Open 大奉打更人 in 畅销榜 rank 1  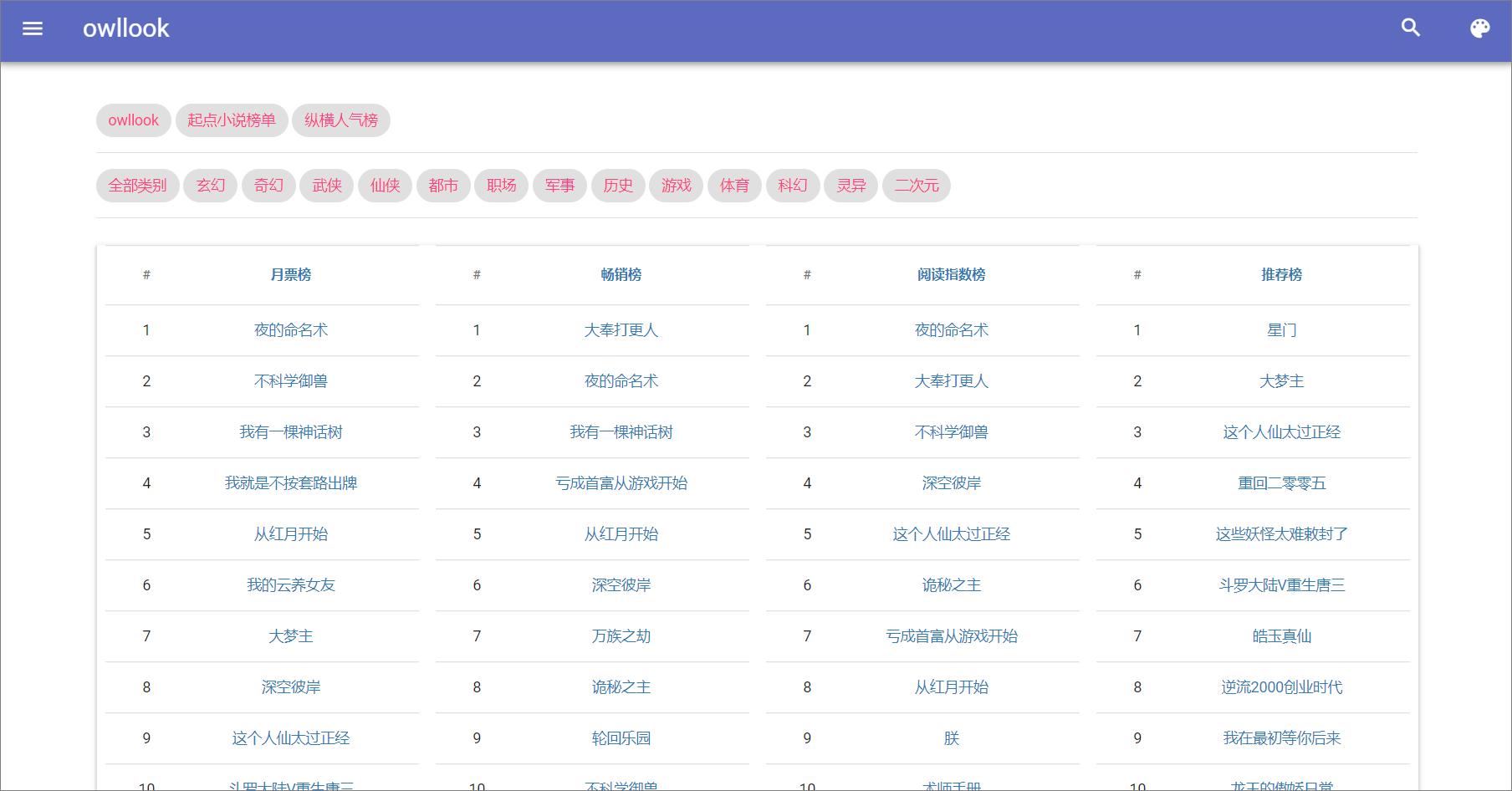point(621,330)
